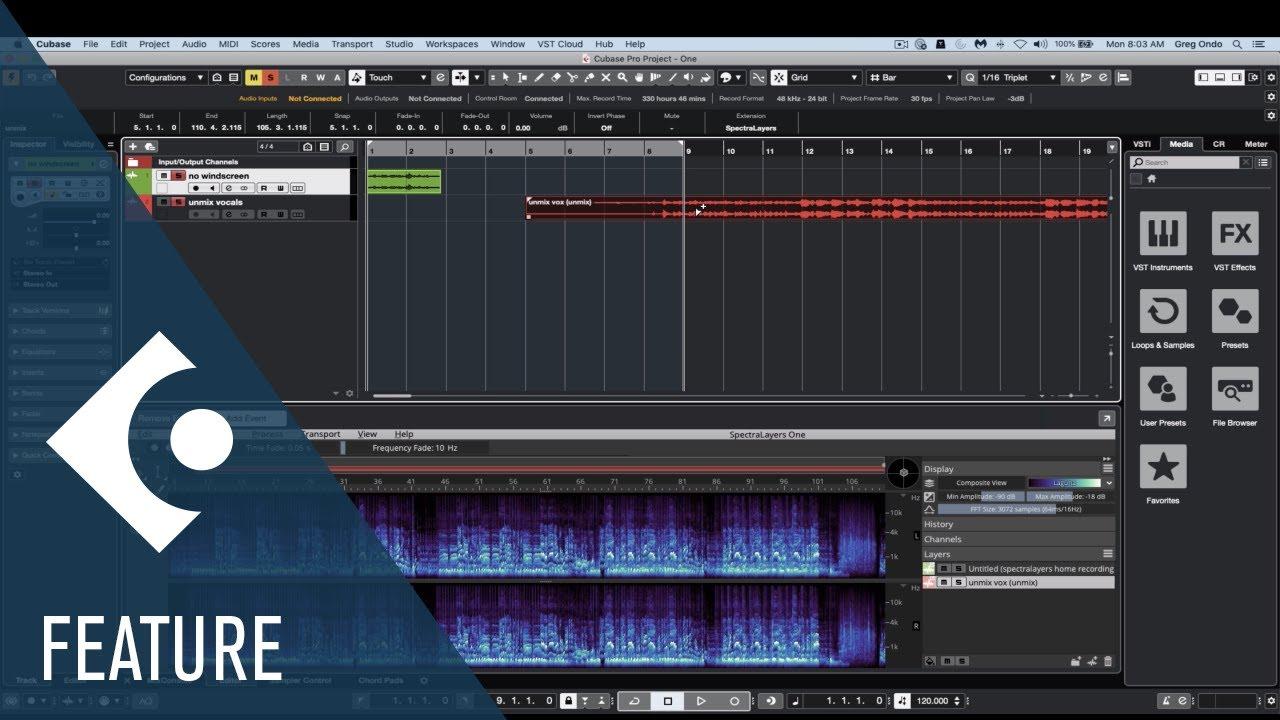
Task: Open Transport menu in menu bar
Action: tap(352, 44)
